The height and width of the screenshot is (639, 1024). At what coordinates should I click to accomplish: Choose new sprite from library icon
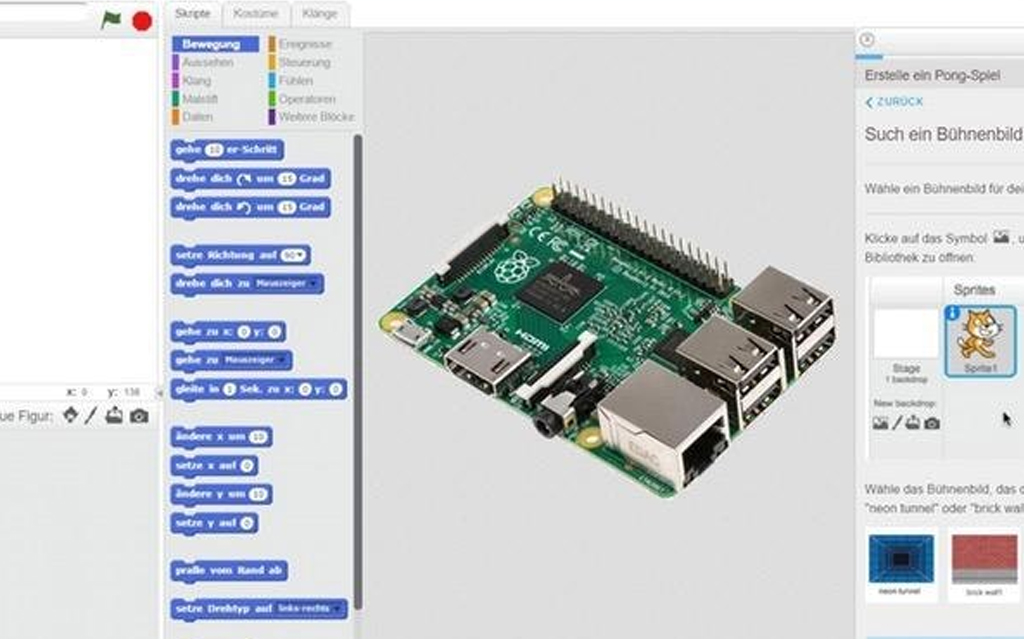click(71, 416)
